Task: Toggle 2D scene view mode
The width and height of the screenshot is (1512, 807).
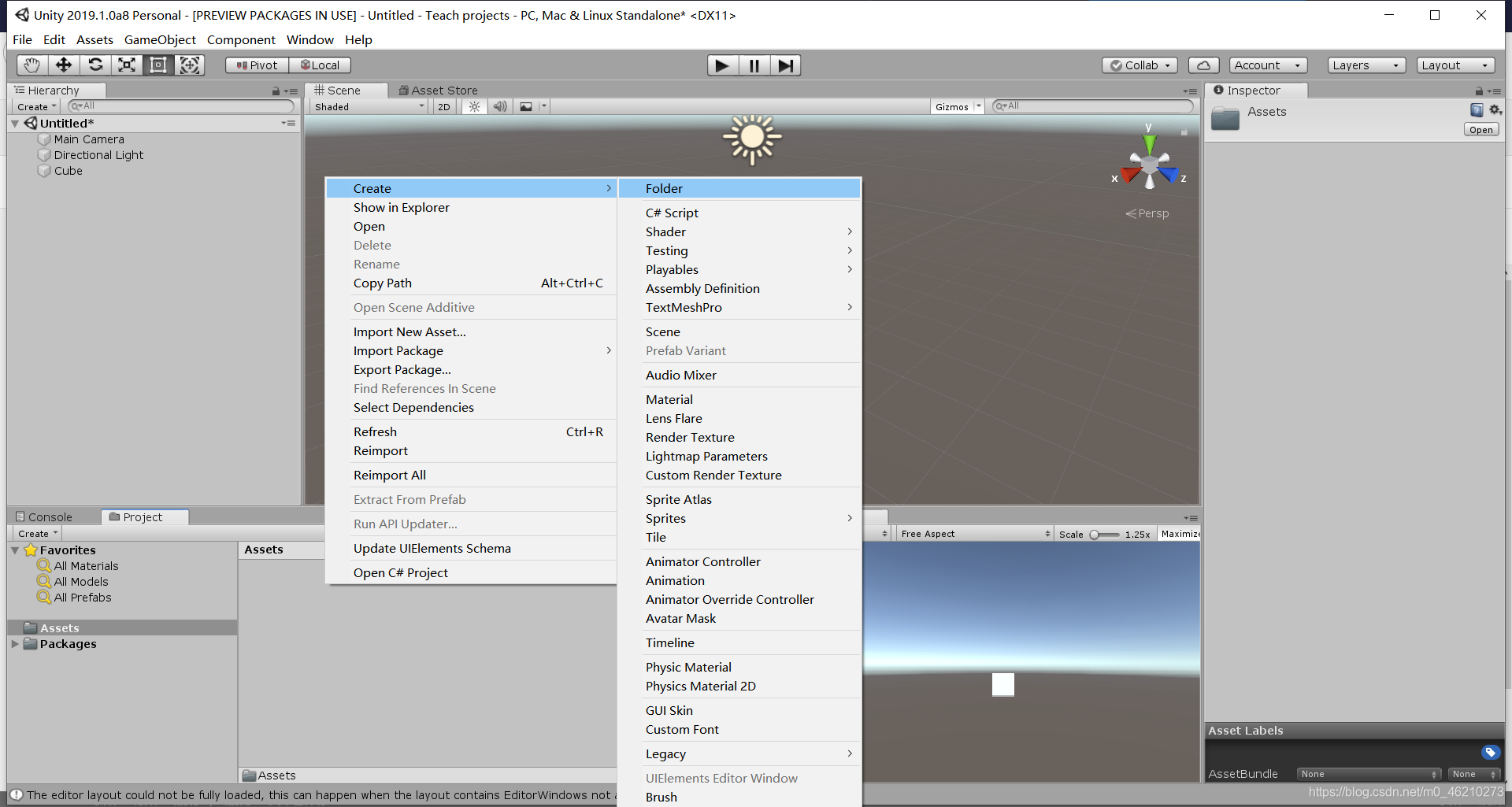Action: 444,107
